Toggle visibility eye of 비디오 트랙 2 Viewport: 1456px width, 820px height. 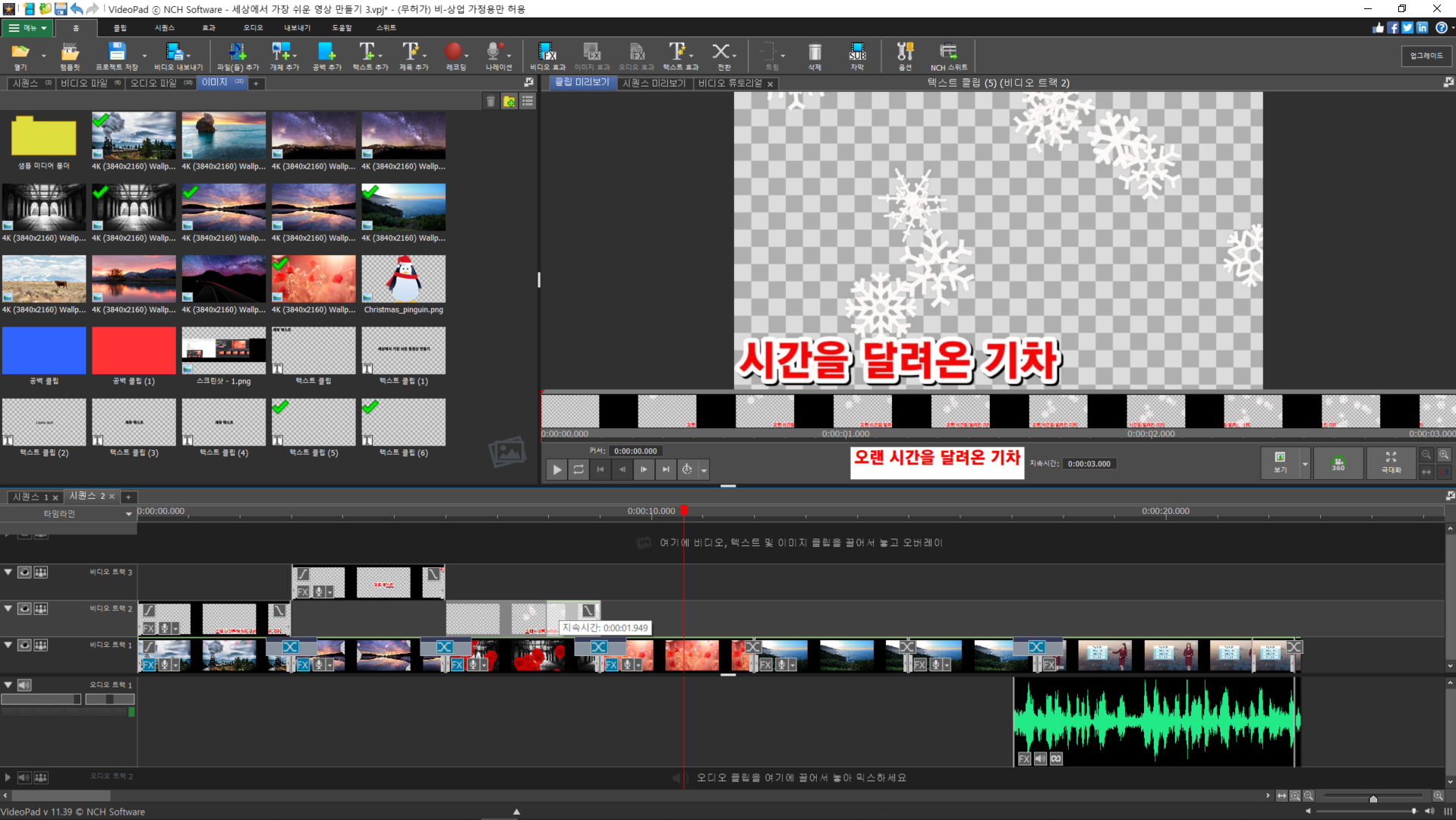(24, 608)
